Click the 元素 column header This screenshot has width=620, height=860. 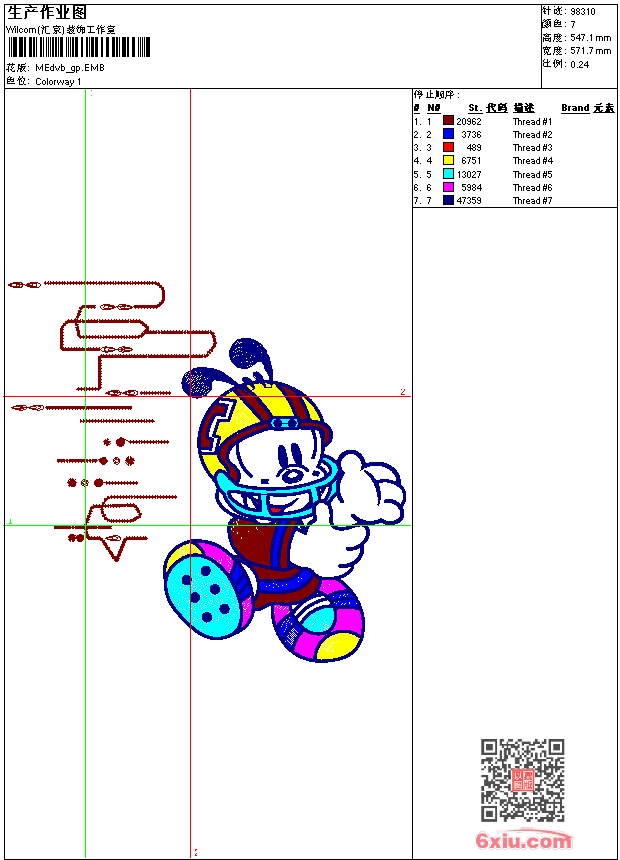604,108
